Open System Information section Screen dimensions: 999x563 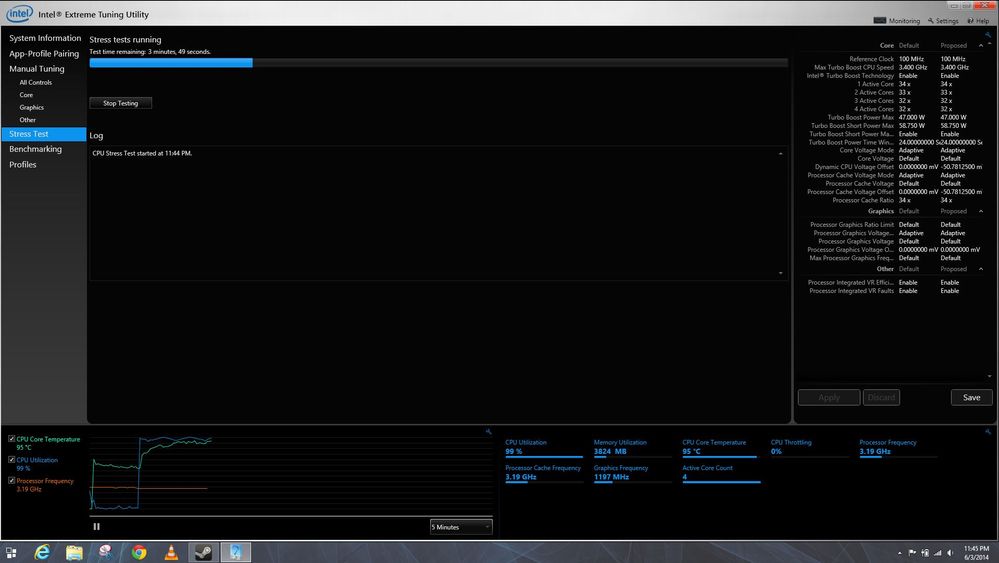[45, 38]
